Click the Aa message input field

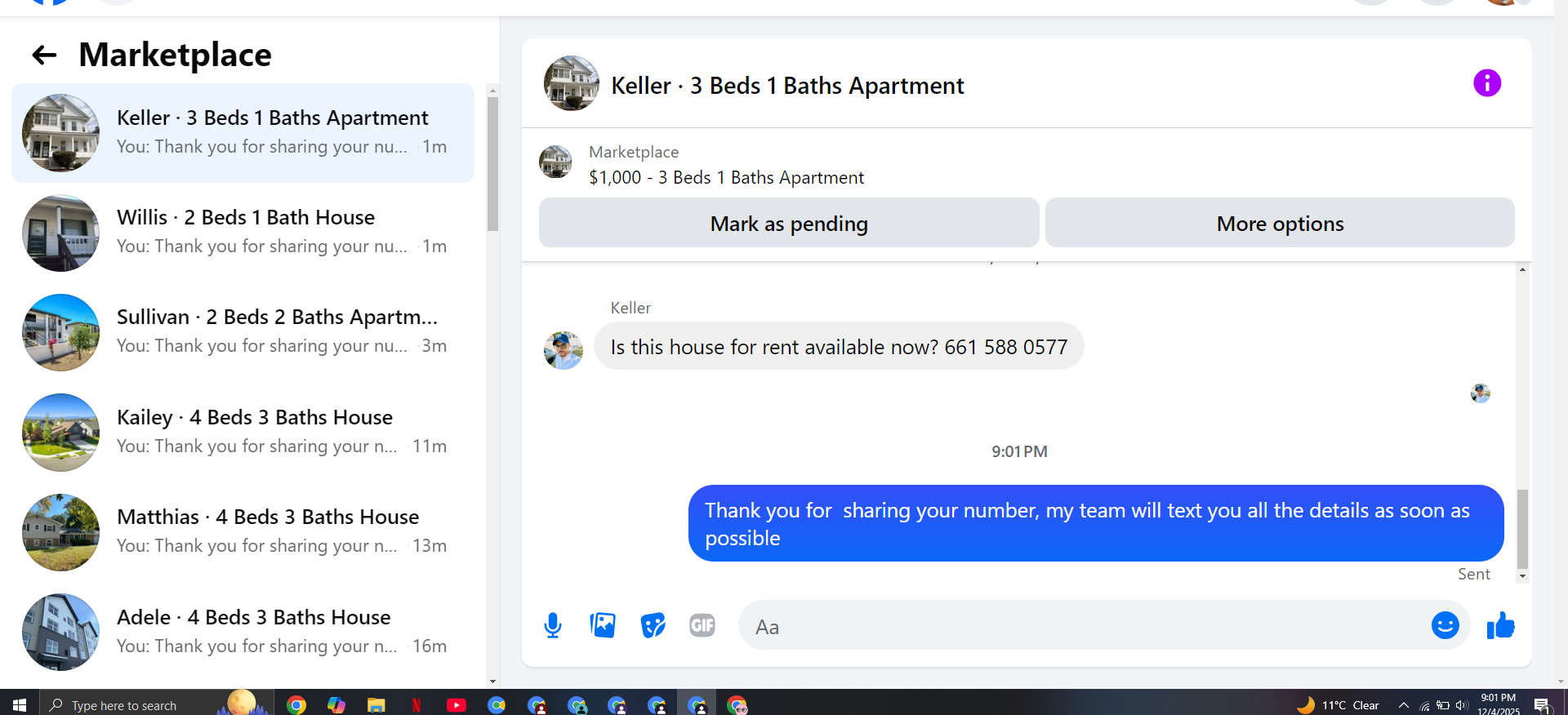(x=1082, y=626)
